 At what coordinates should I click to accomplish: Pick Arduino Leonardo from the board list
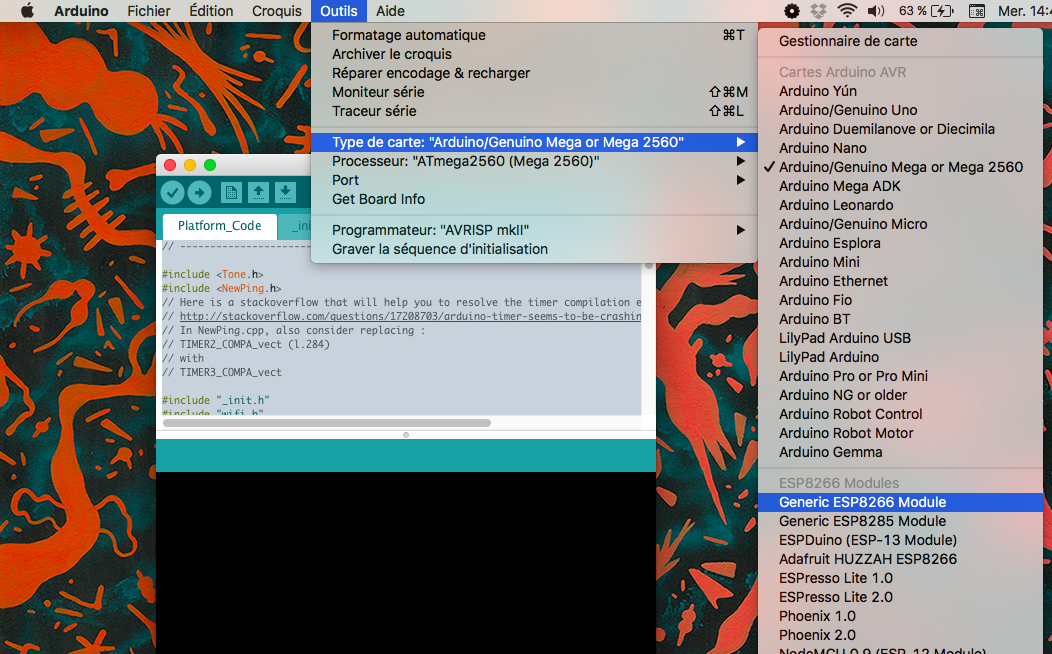pos(836,205)
